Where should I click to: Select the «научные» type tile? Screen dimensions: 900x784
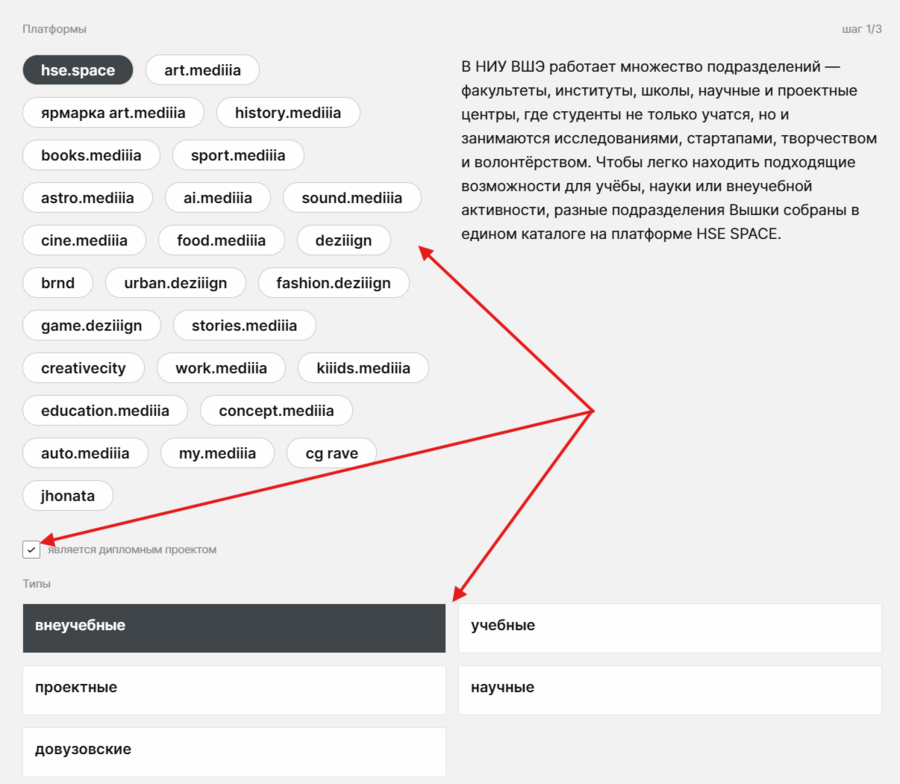[x=670, y=690]
